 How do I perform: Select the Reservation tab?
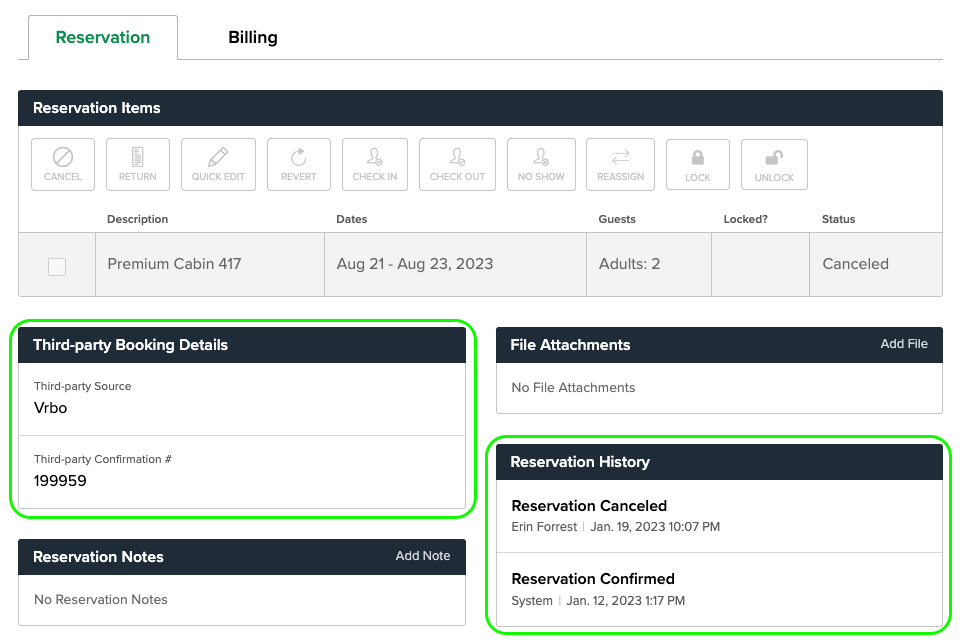point(103,37)
